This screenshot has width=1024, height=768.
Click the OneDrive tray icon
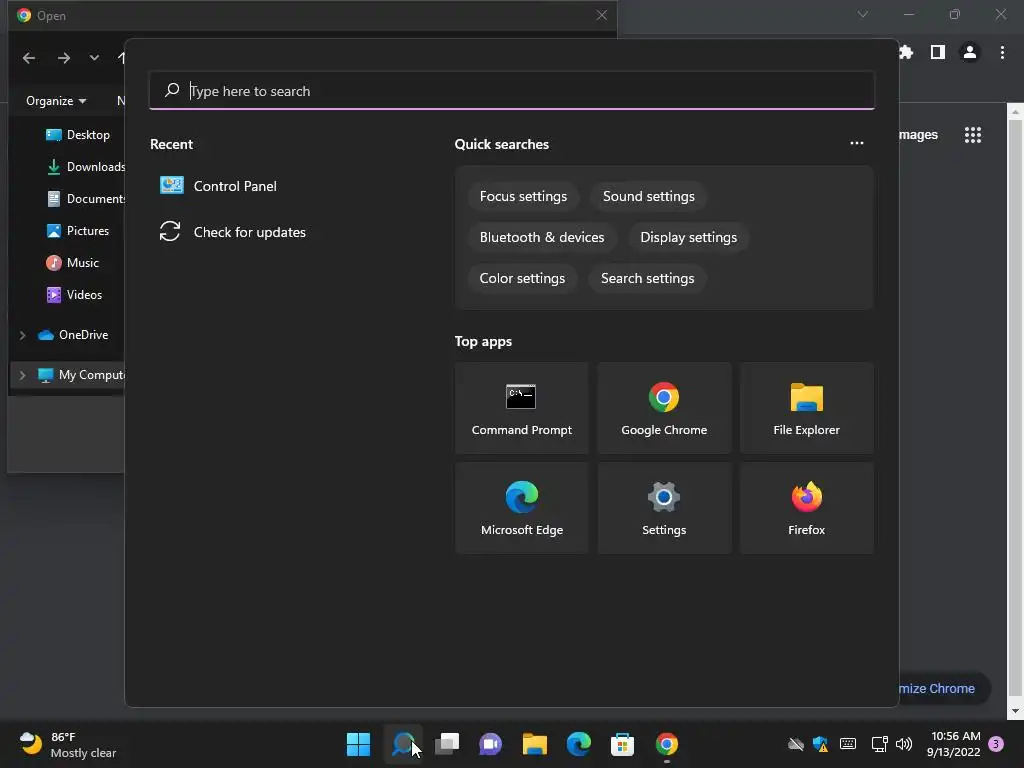tap(795, 744)
